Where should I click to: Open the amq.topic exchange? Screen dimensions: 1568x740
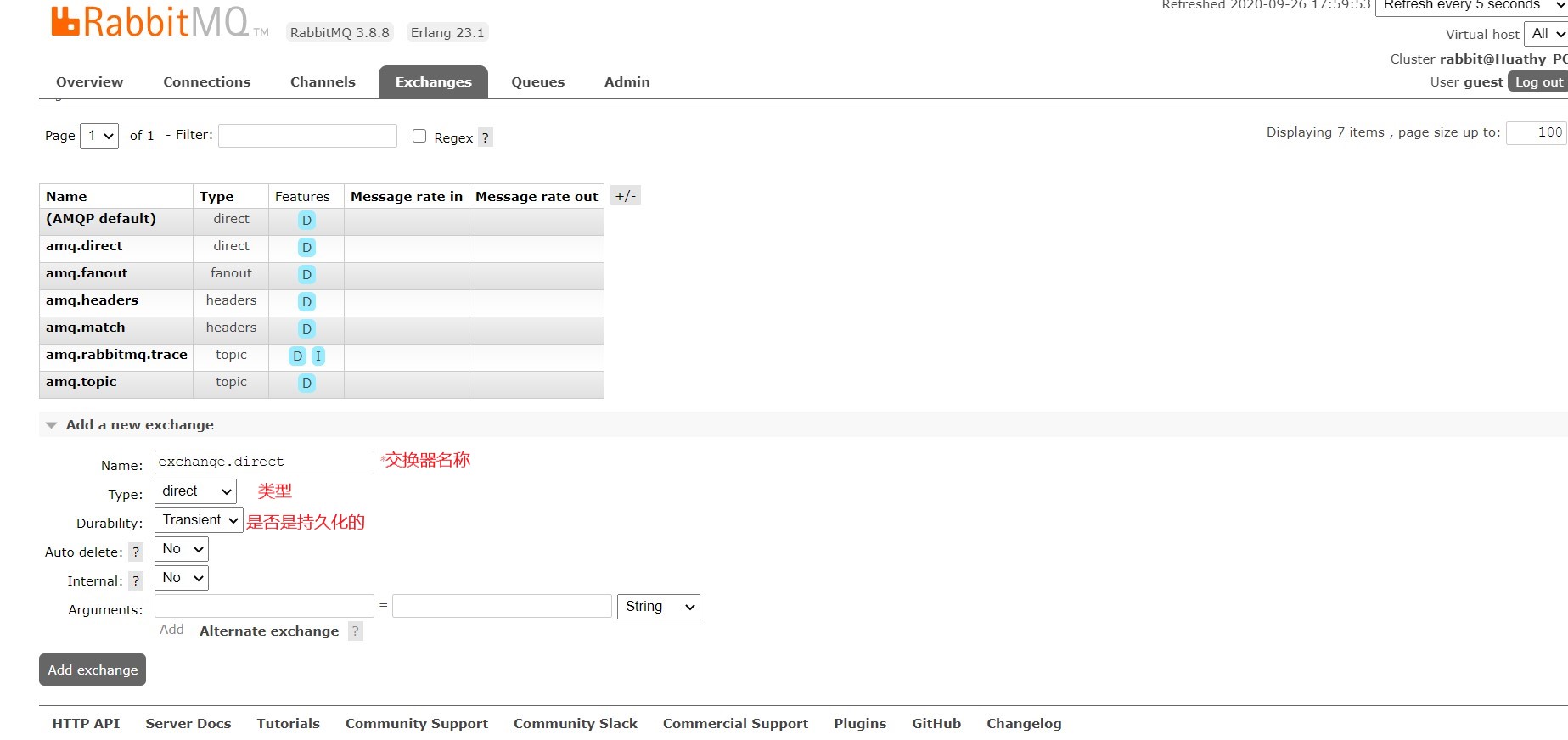[x=81, y=382]
